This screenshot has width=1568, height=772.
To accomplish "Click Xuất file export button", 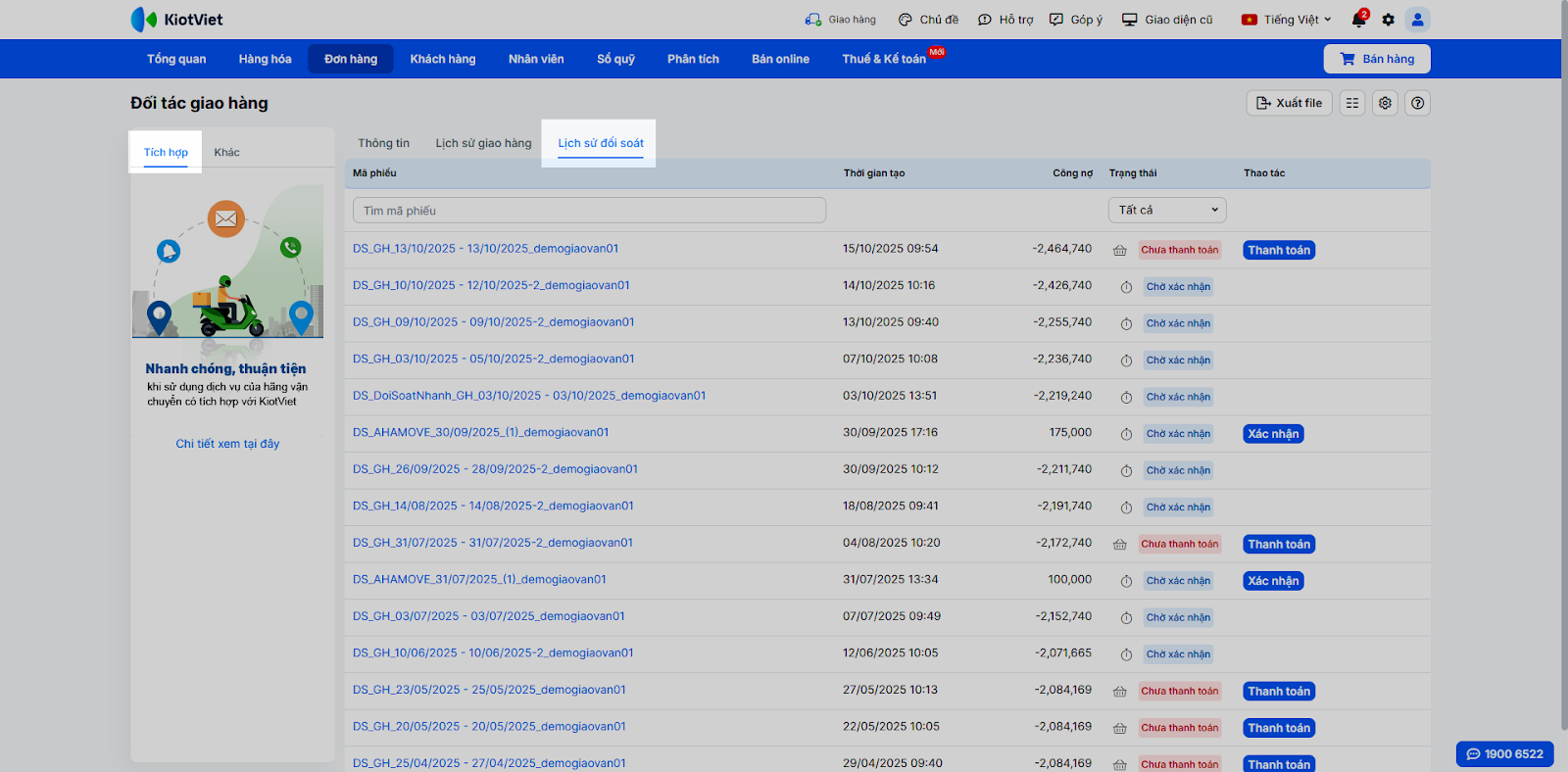I will [x=1289, y=103].
